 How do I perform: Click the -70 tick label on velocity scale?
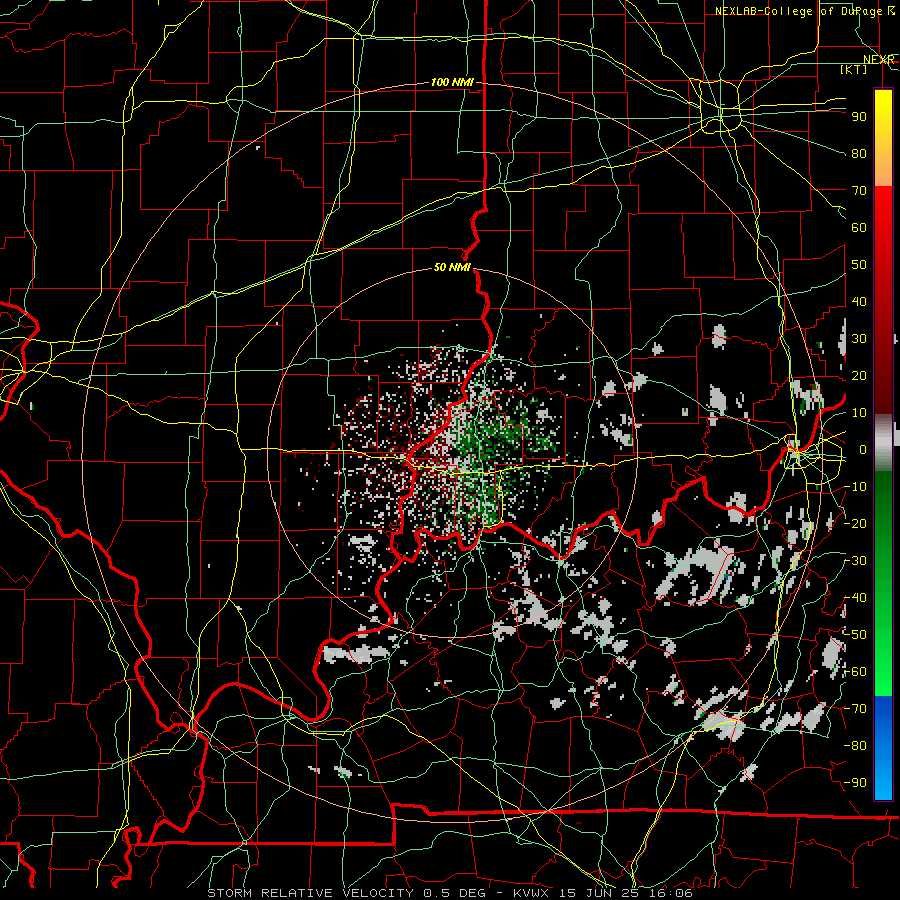(856, 708)
